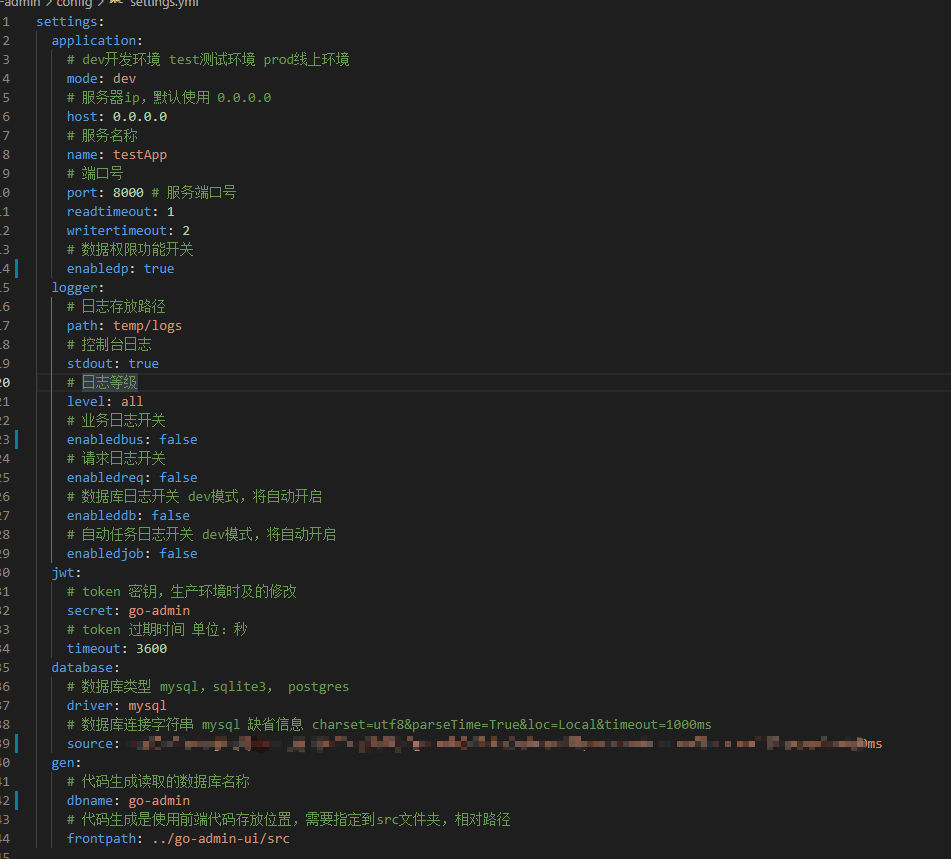The height and width of the screenshot is (859, 951).
Task: Click the 'level' key
Action: pos(86,402)
